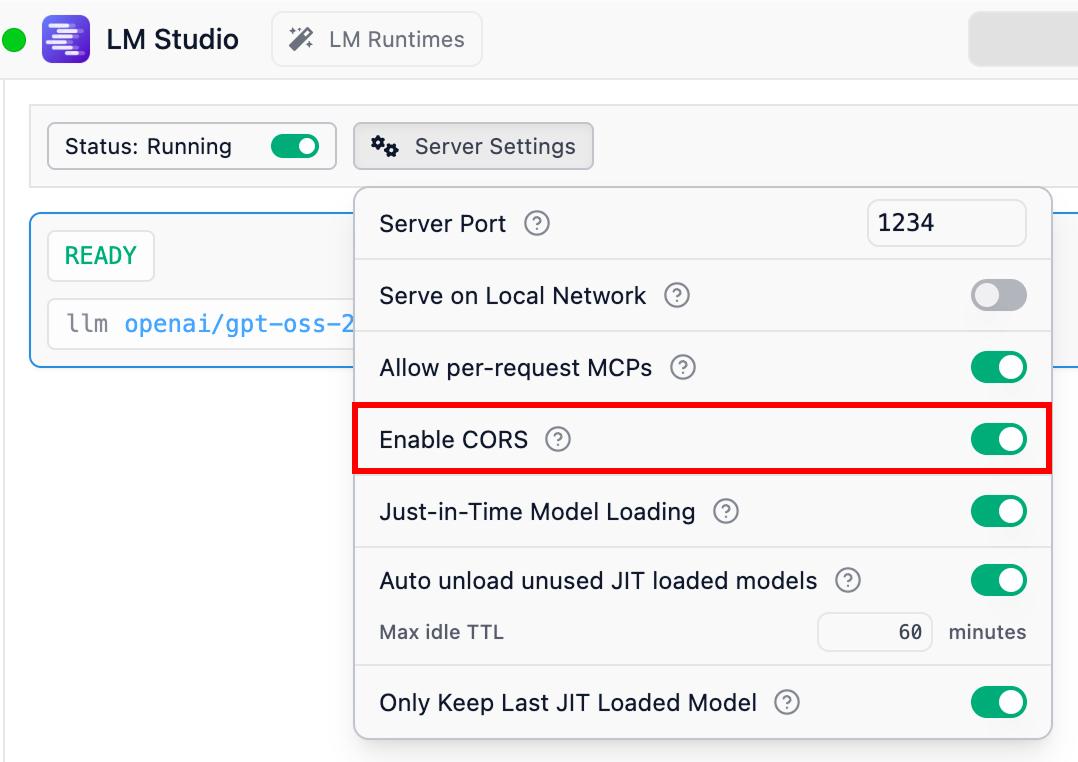The height and width of the screenshot is (762, 1078).
Task: Click the question mark next to Enable CORS
Action: click(558, 439)
